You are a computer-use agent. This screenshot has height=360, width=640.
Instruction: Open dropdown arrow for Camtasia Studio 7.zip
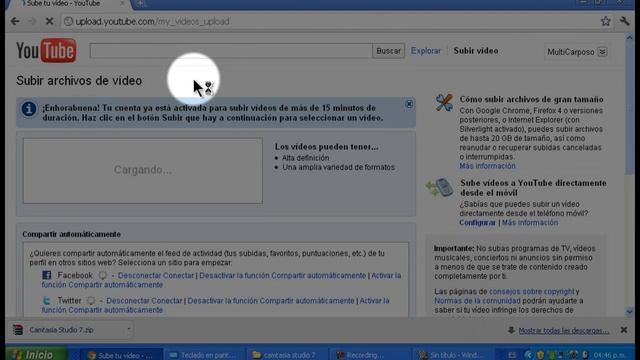click(129, 329)
